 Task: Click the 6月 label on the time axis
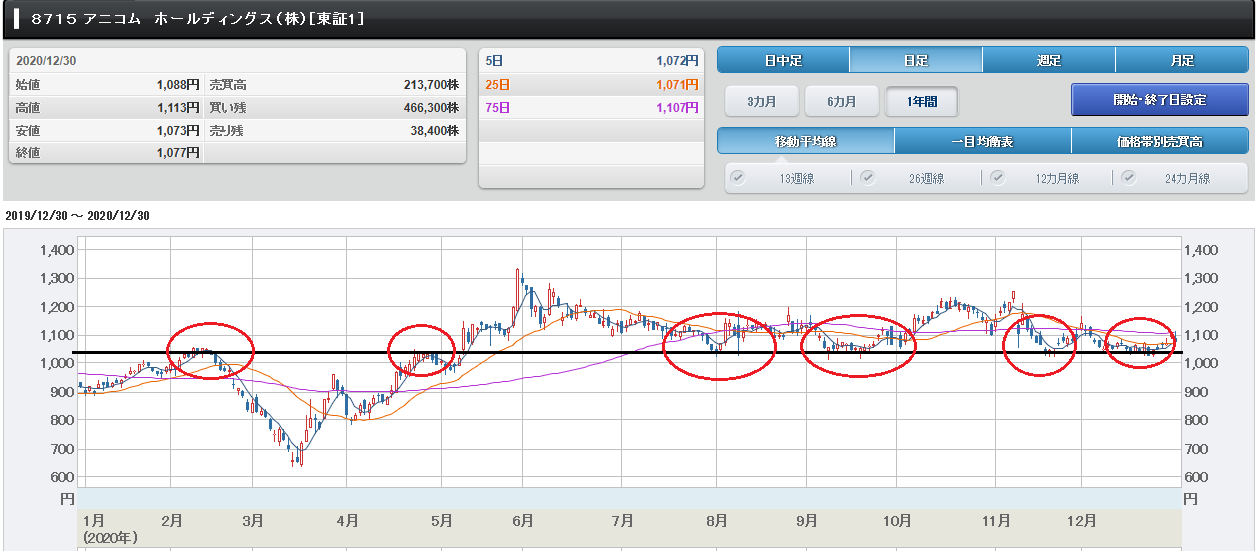(x=521, y=521)
